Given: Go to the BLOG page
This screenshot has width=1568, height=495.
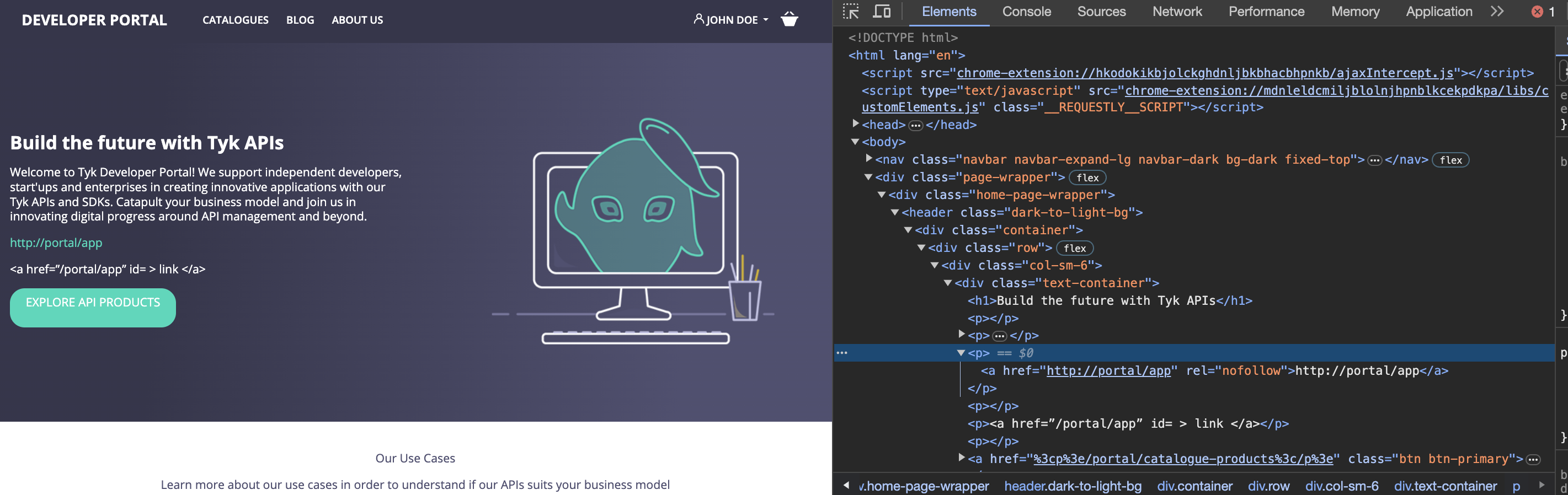Looking at the screenshot, I should point(300,20).
